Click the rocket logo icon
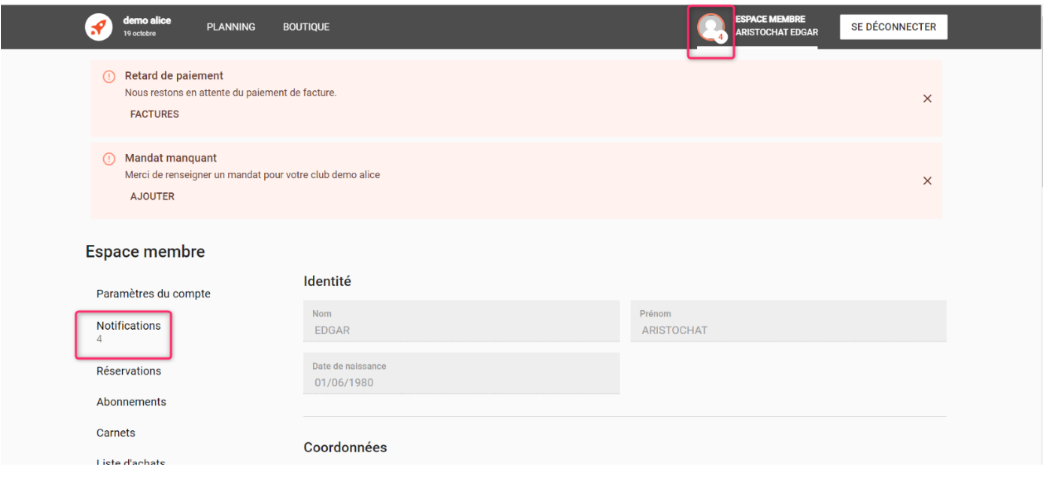This screenshot has width=1043, height=496. point(98,27)
